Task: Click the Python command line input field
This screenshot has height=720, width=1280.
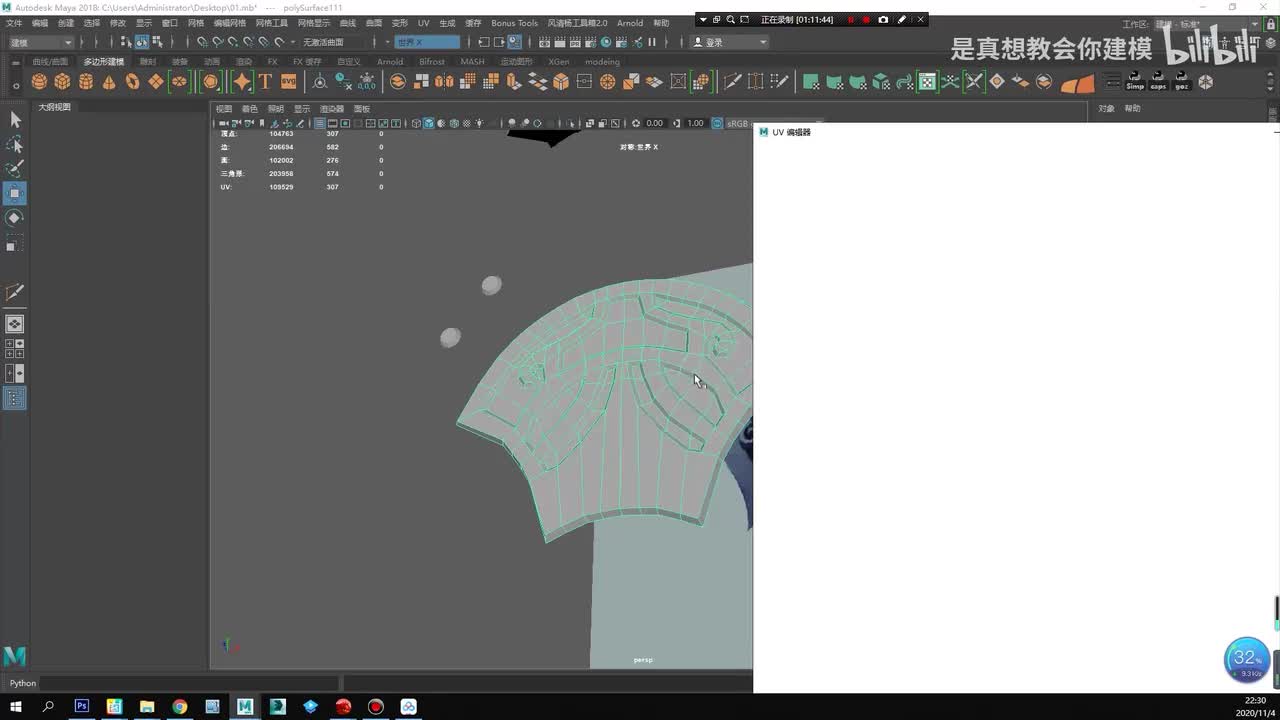Action: 190,684
